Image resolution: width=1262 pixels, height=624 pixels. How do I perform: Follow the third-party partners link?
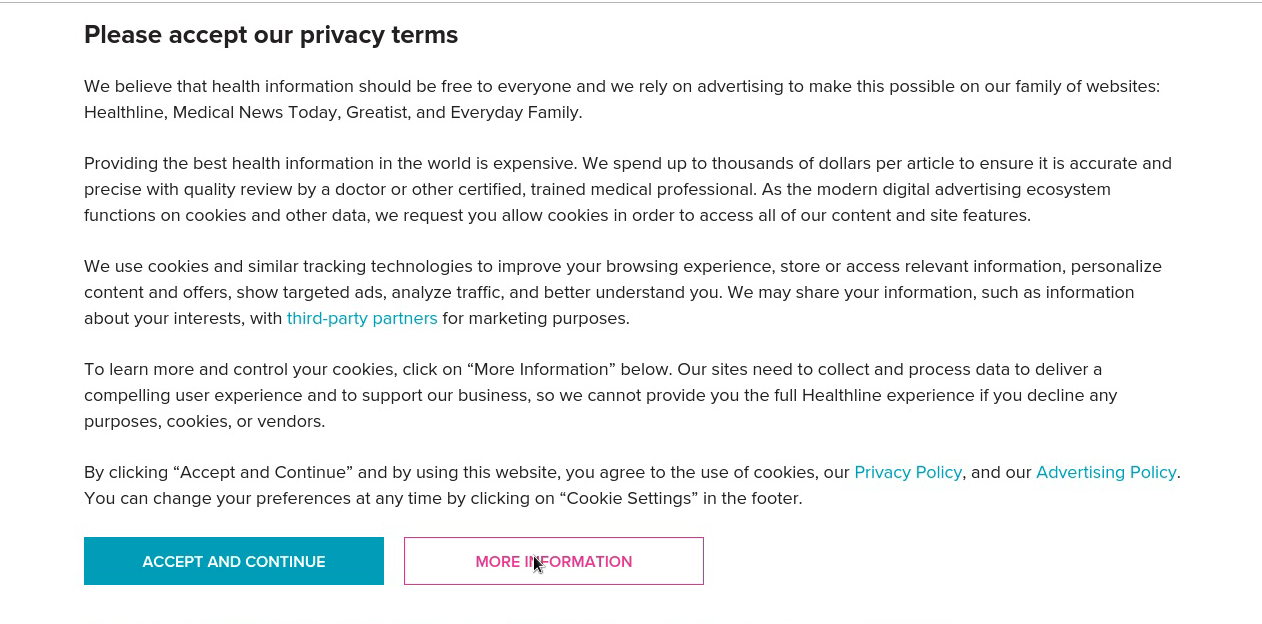click(362, 318)
